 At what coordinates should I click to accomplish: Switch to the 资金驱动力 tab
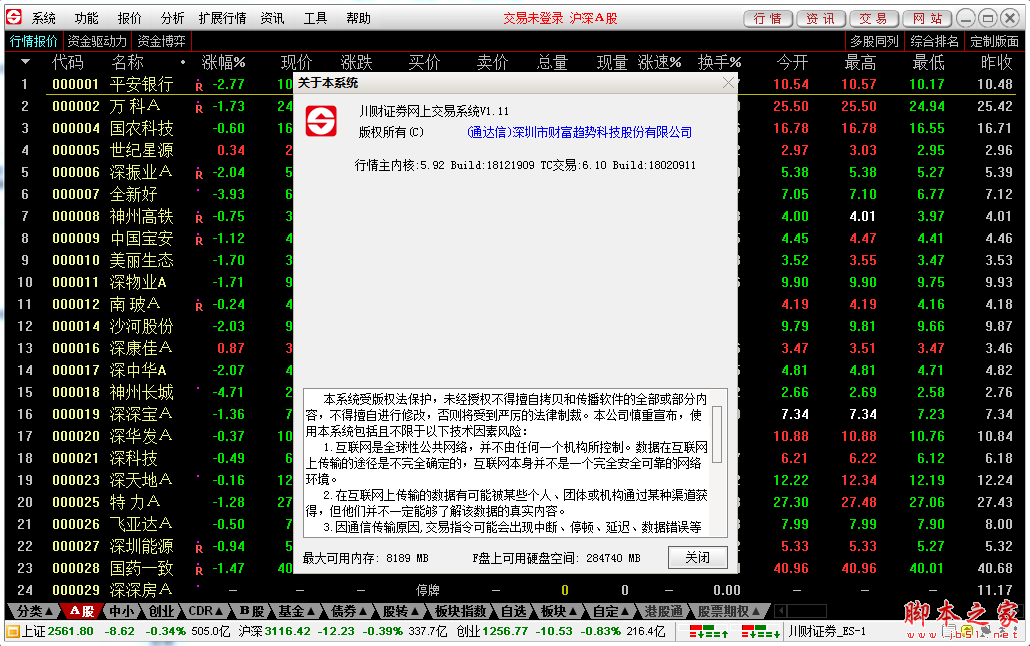97,41
